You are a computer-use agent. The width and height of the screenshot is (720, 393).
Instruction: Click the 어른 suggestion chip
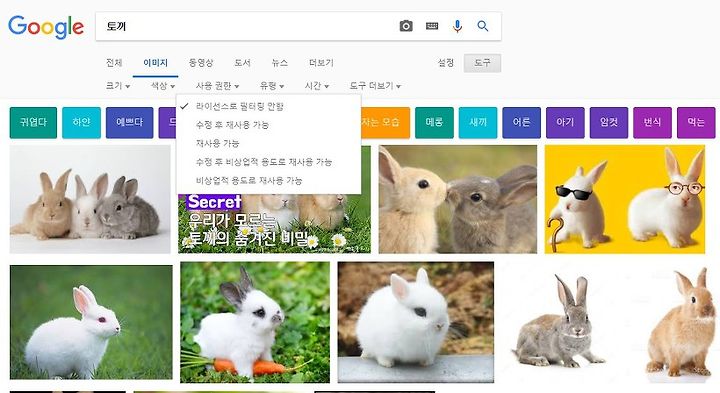pyautogui.click(x=521, y=123)
